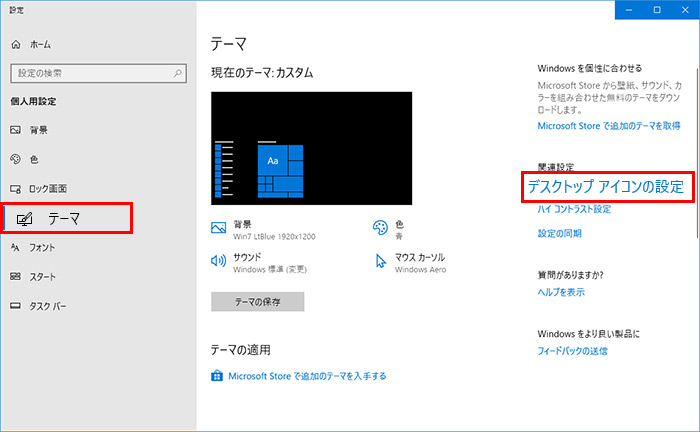Open フィードバックの送信 link
Image resolution: width=700 pixels, height=432 pixels.
click(572, 351)
